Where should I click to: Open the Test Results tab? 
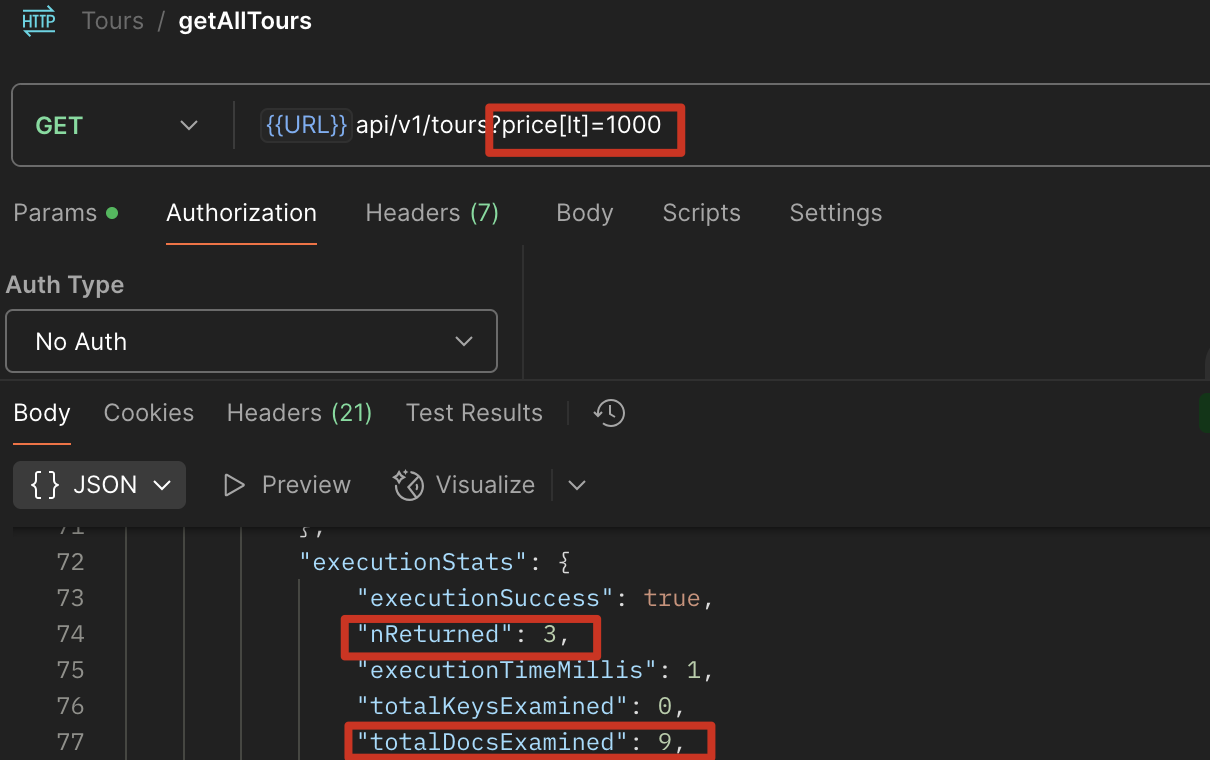coord(474,413)
